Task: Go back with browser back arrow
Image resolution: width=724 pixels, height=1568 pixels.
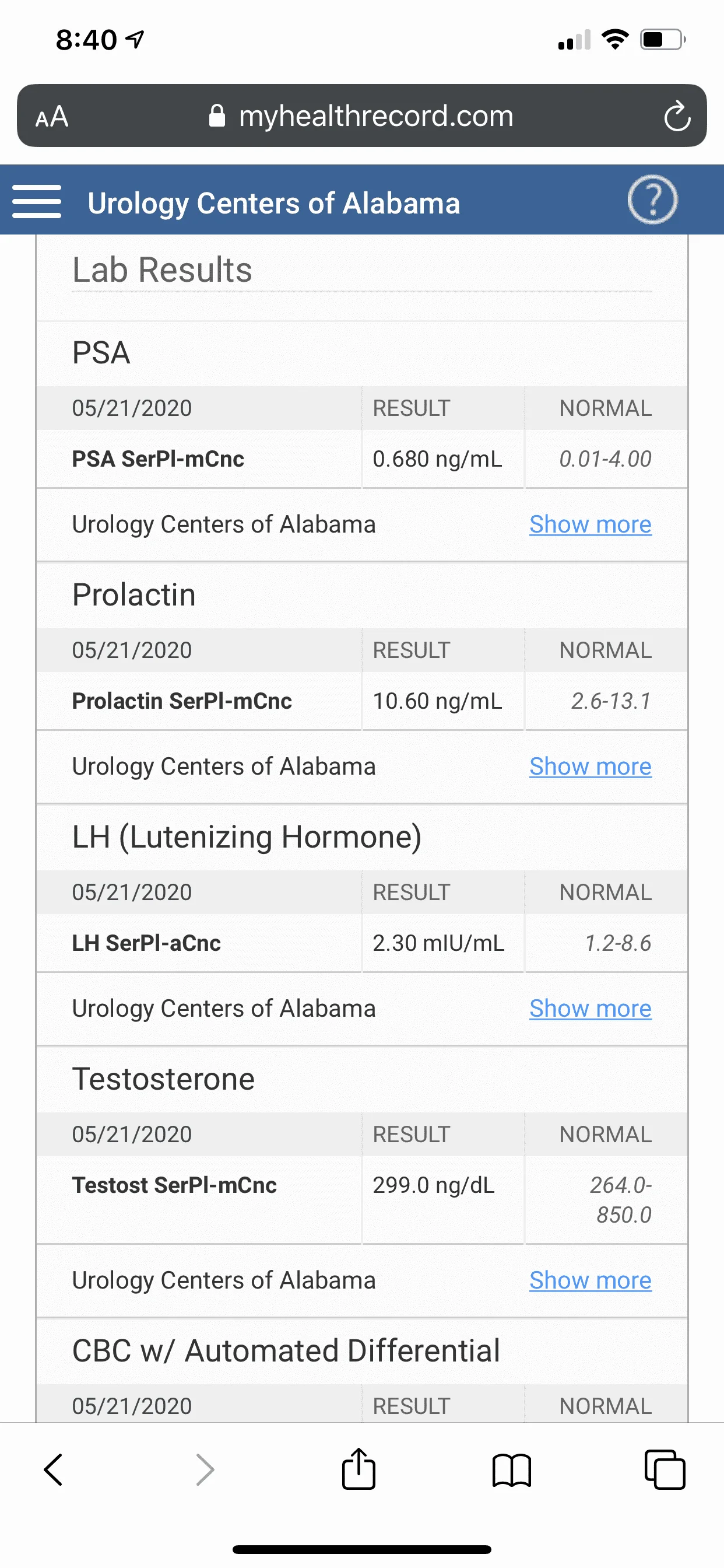Action: (54, 1469)
